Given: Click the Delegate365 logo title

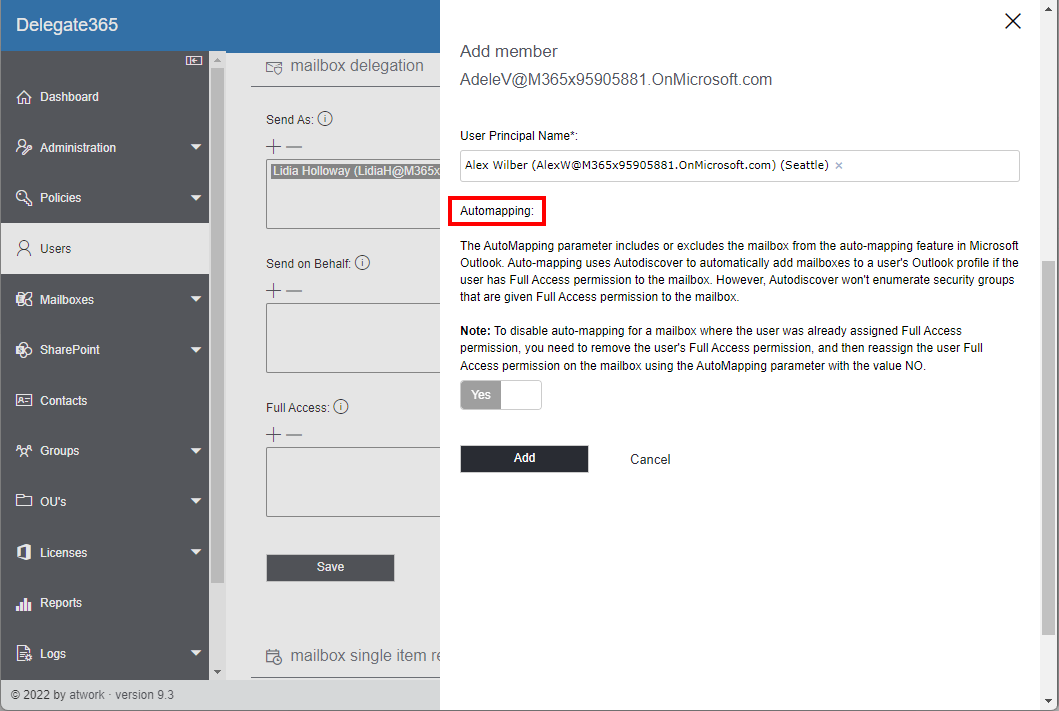Looking at the screenshot, I should tap(67, 25).
